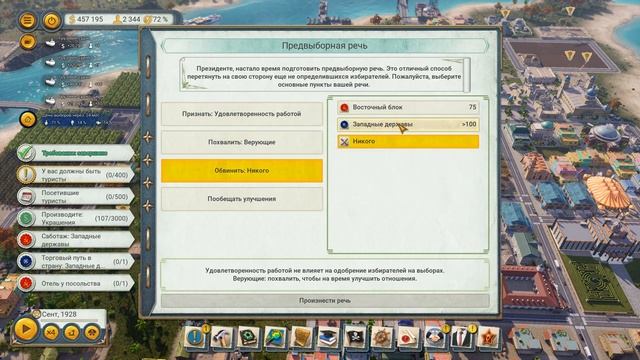Open task Посетившие туристы
The width and height of the screenshot is (640, 360).
[76, 196]
